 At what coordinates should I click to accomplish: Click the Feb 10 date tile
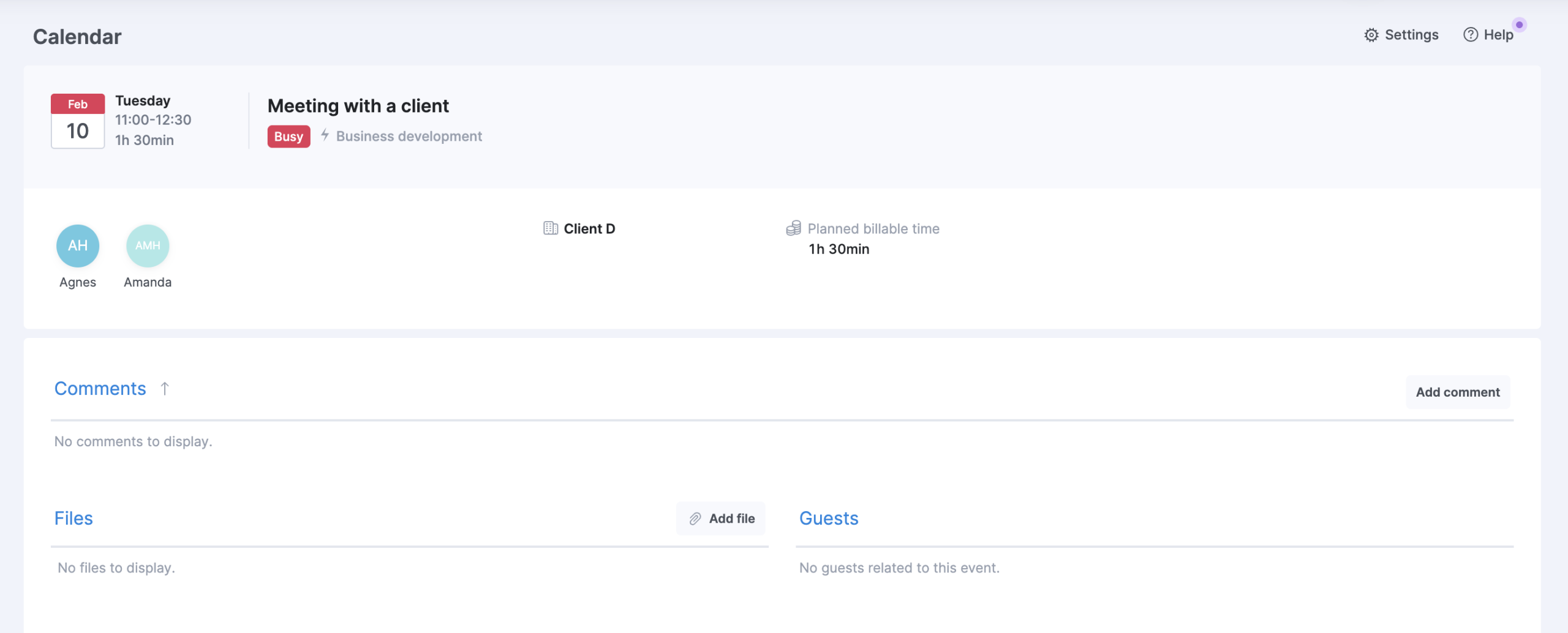(78, 121)
